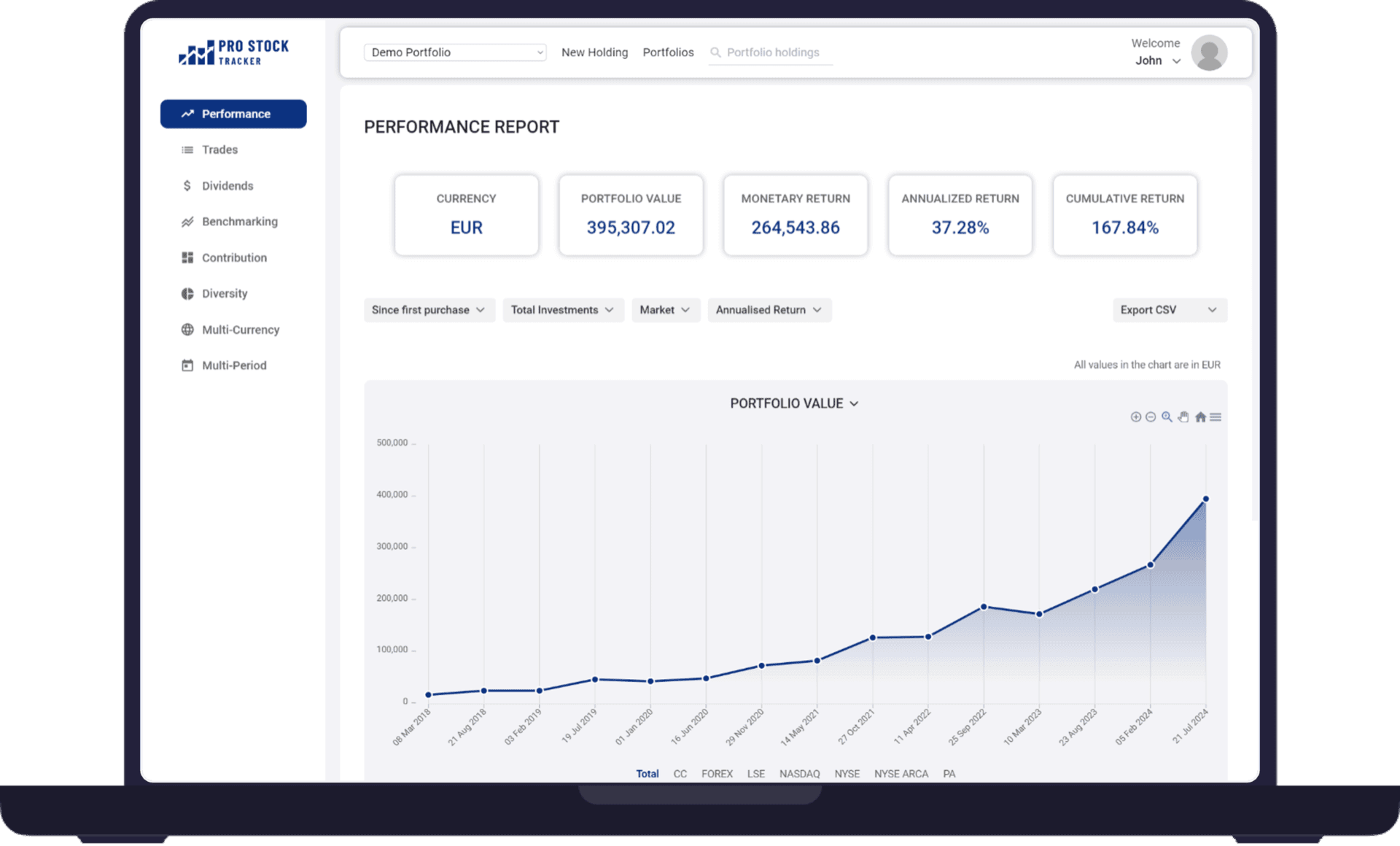Select the Diversity pie chart icon

[x=187, y=293]
